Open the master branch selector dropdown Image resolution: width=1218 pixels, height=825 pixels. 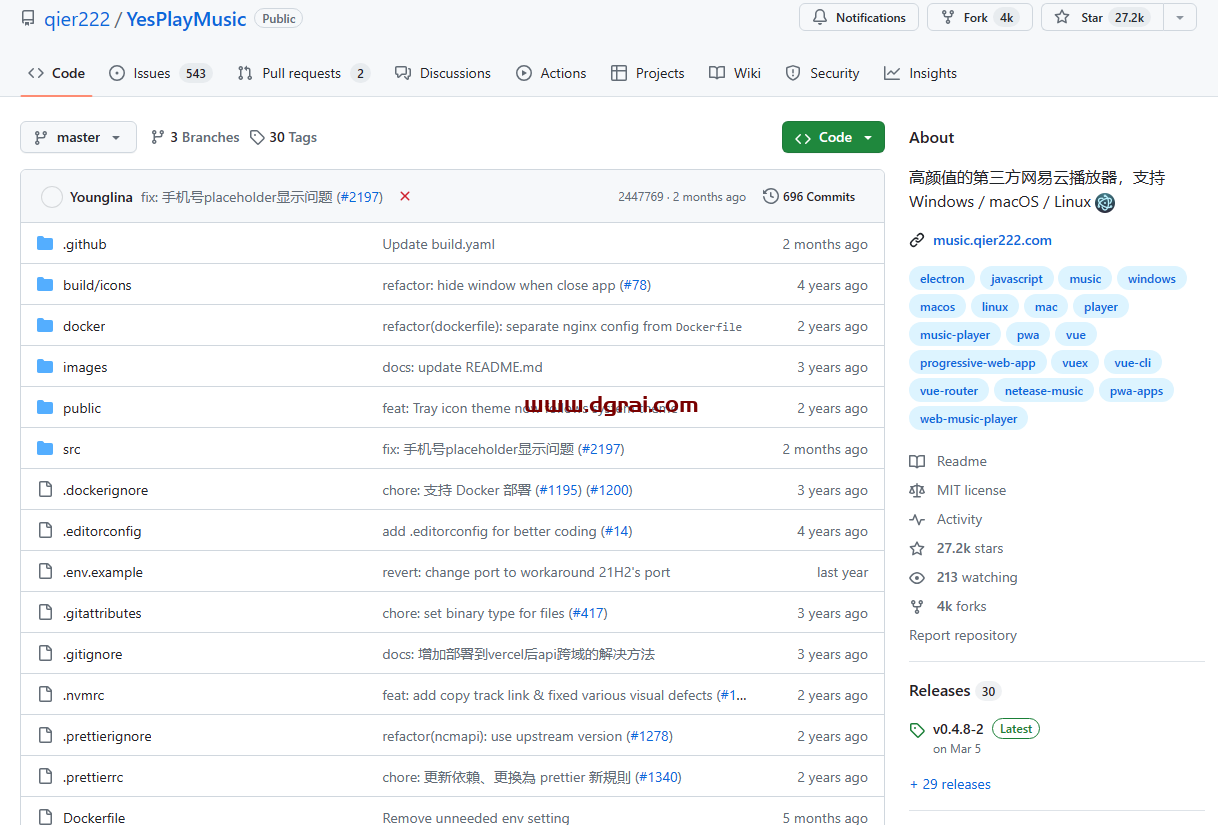pyautogui.click(x=78, y=137)
